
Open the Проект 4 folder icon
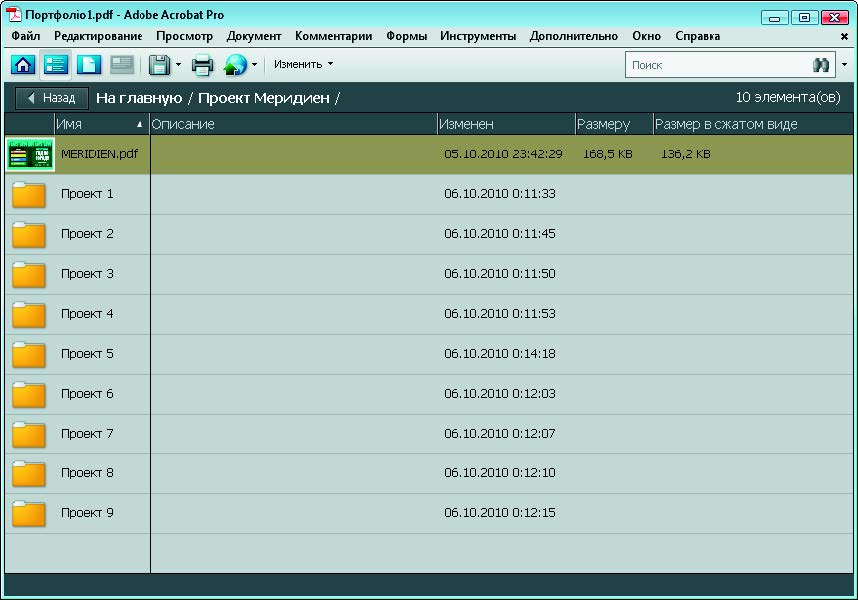pos(28,314)
